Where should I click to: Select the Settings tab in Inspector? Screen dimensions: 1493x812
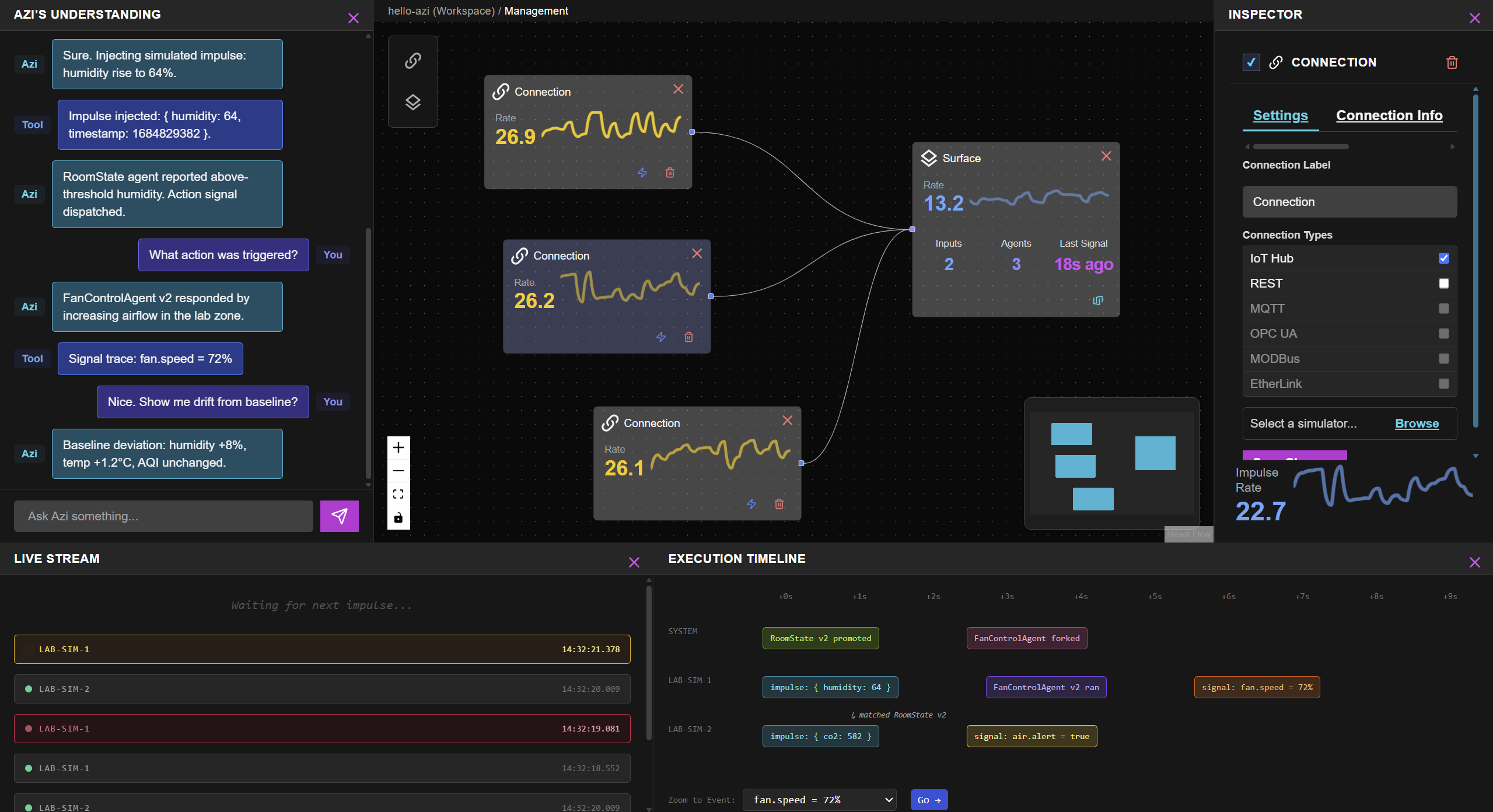click(x=1280, y=116)
